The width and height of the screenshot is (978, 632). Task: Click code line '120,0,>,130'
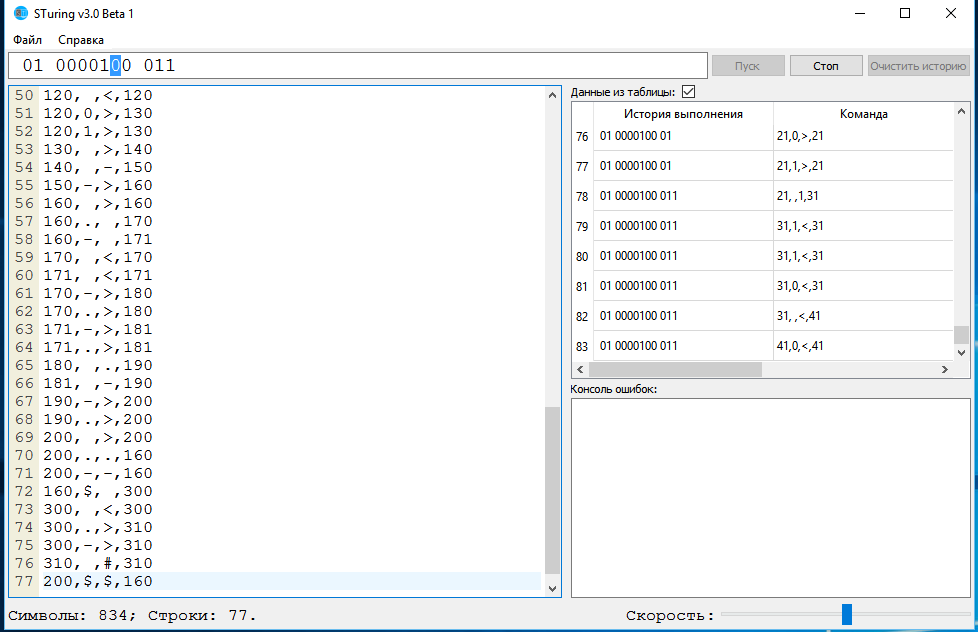pyautogui.click(x=98, y=114)
